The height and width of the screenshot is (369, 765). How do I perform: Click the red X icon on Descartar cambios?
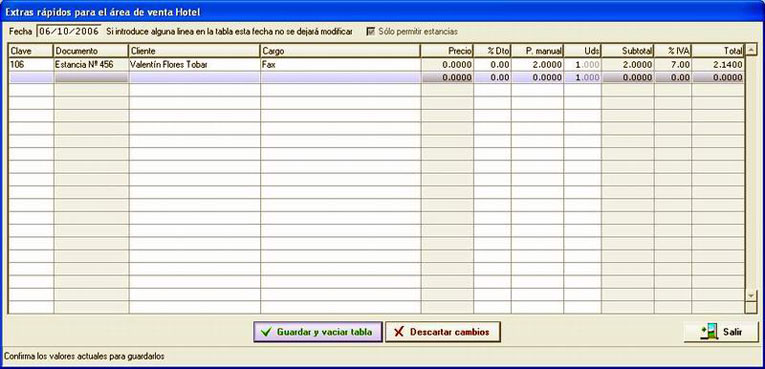[399, 332]
